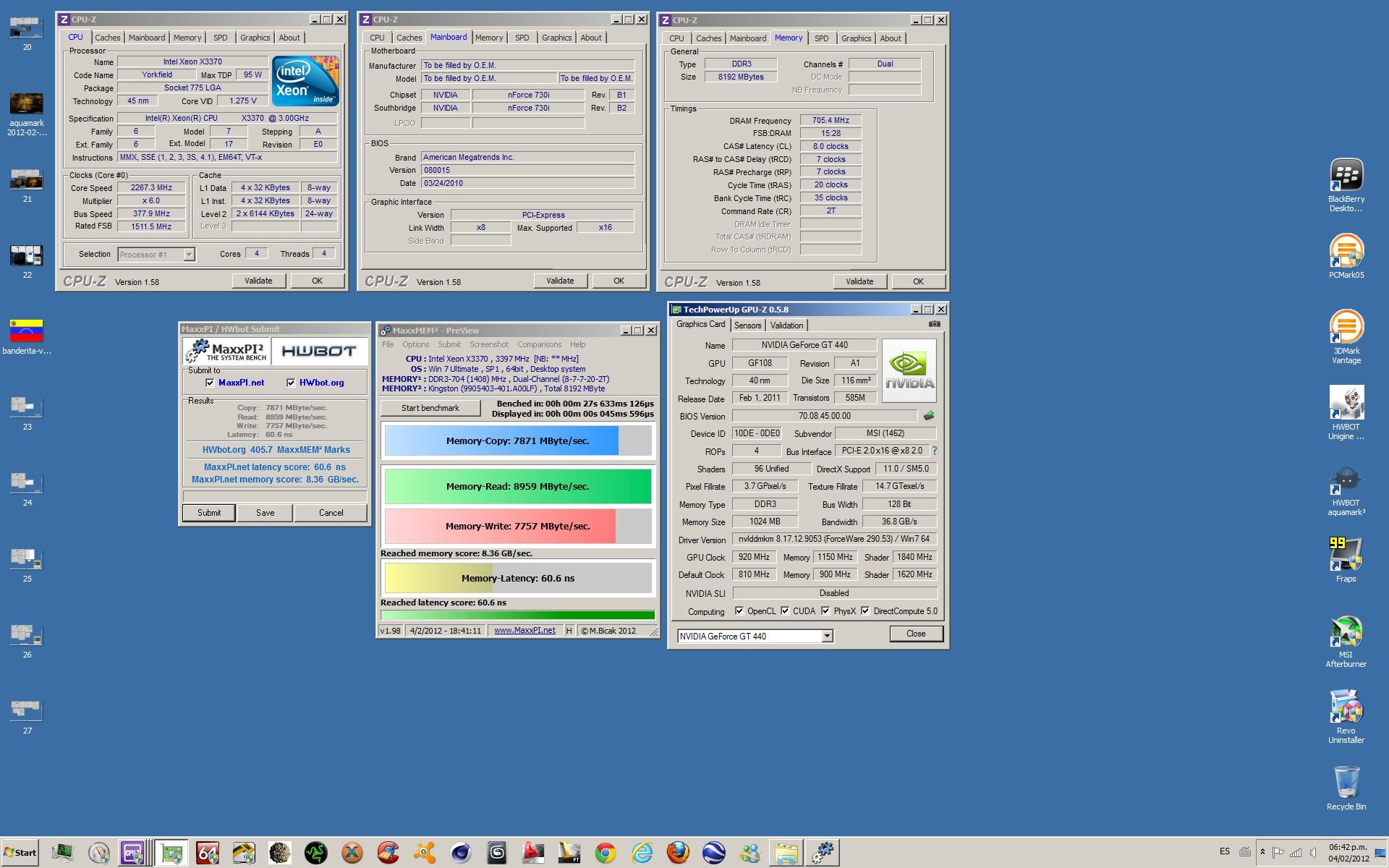Toggle the DirectCompute 5.0 checkbox
The height and width of the screenshot is (868, 1389).
coord(865,611)
